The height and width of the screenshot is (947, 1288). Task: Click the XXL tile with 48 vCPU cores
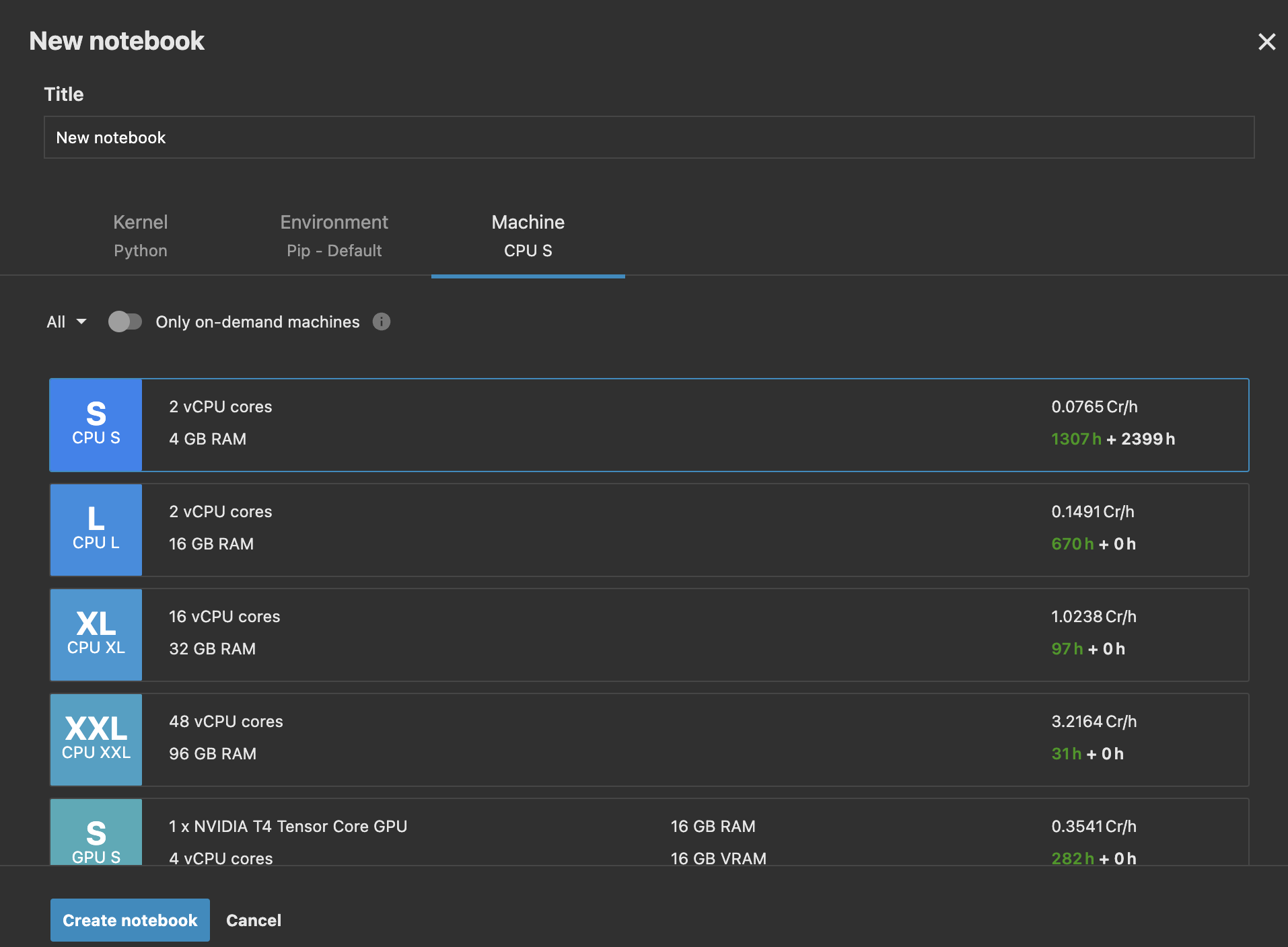pos(606,739)
